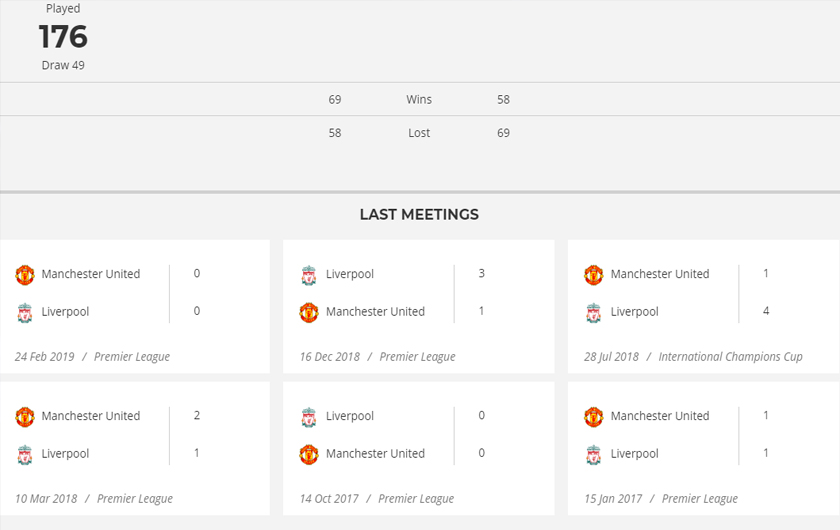Click Manchester United crest in 24 Feb 2019 match
This screenshot has height=530, width=840.
[x=25, y=275]
